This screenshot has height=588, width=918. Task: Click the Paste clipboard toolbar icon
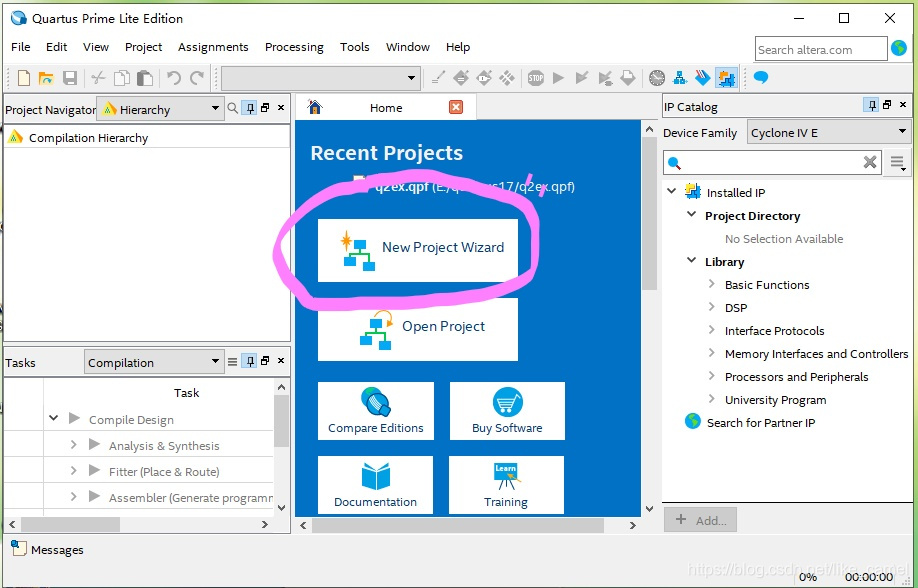click(x=145, y=78)
